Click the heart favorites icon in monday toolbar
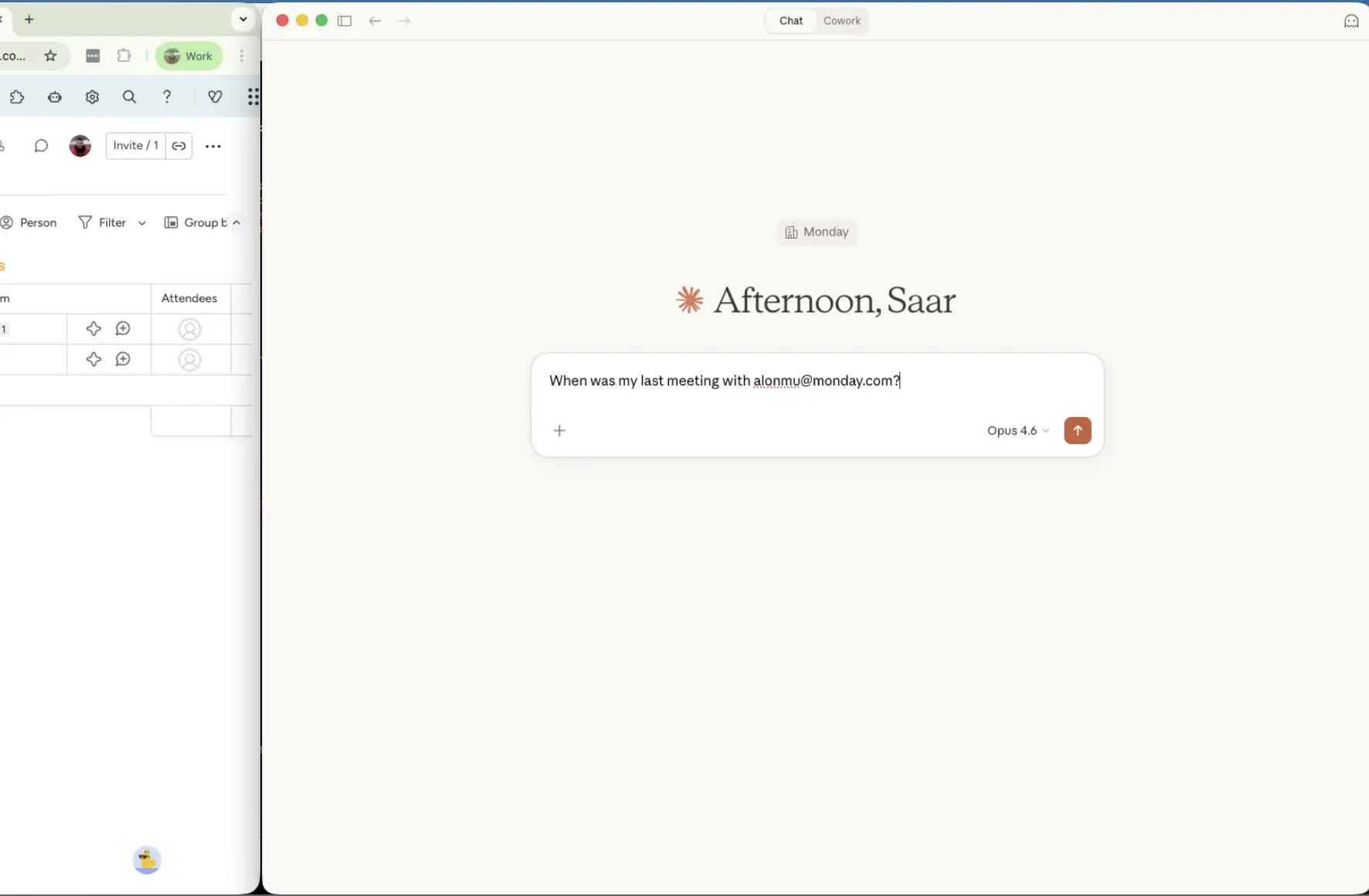Image resolution: width=1369 pixels, height=896 pixels. click(216, 97)
